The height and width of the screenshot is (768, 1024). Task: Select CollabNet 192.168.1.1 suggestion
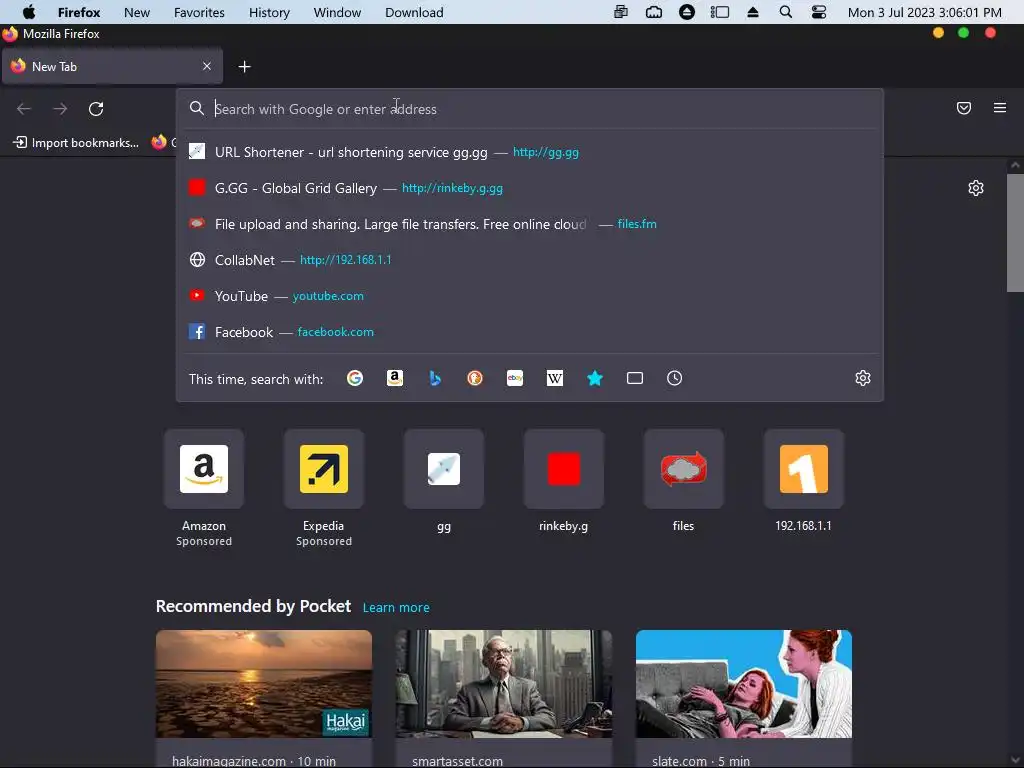[530, 260]
